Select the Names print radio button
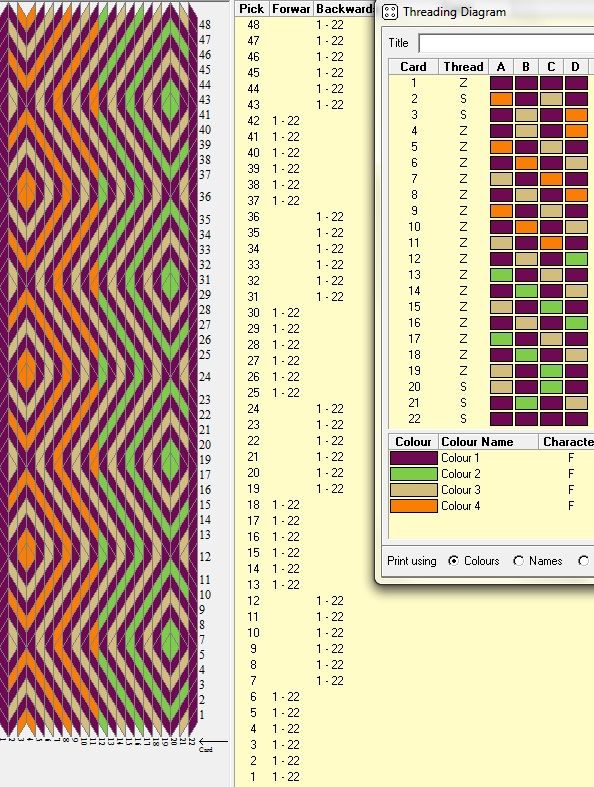Viewport: 594px width, 787px height. [518, 561]
